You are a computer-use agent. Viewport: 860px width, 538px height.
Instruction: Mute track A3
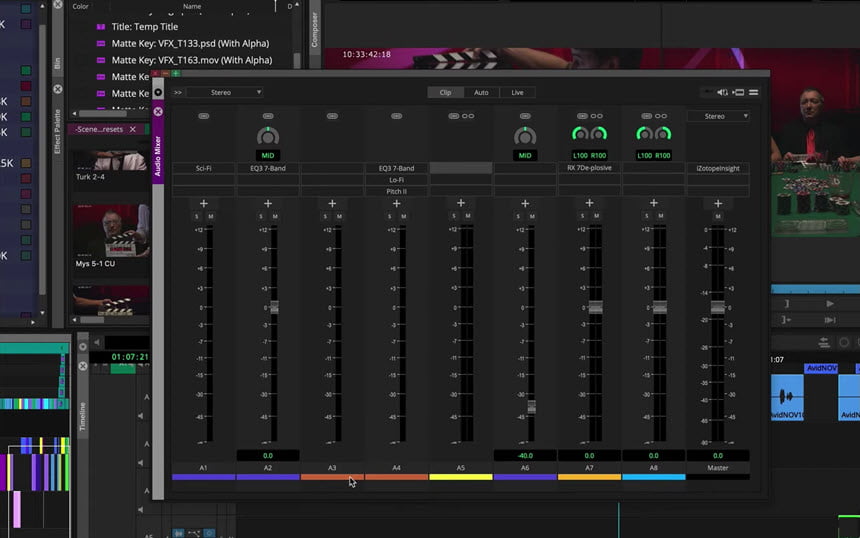[x=340, y=217]
